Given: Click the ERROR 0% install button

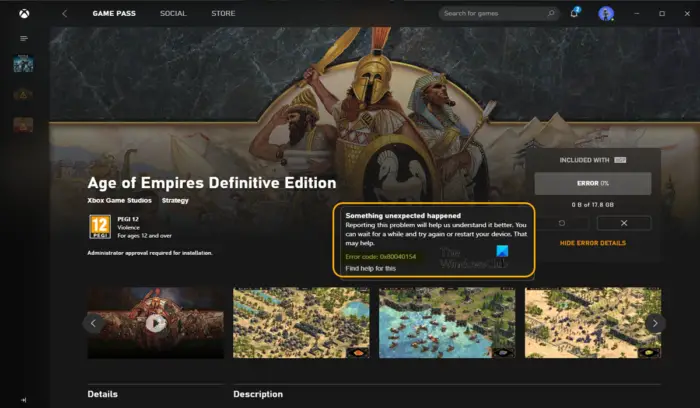Looking at the screenshot, I should pos(593,183).
